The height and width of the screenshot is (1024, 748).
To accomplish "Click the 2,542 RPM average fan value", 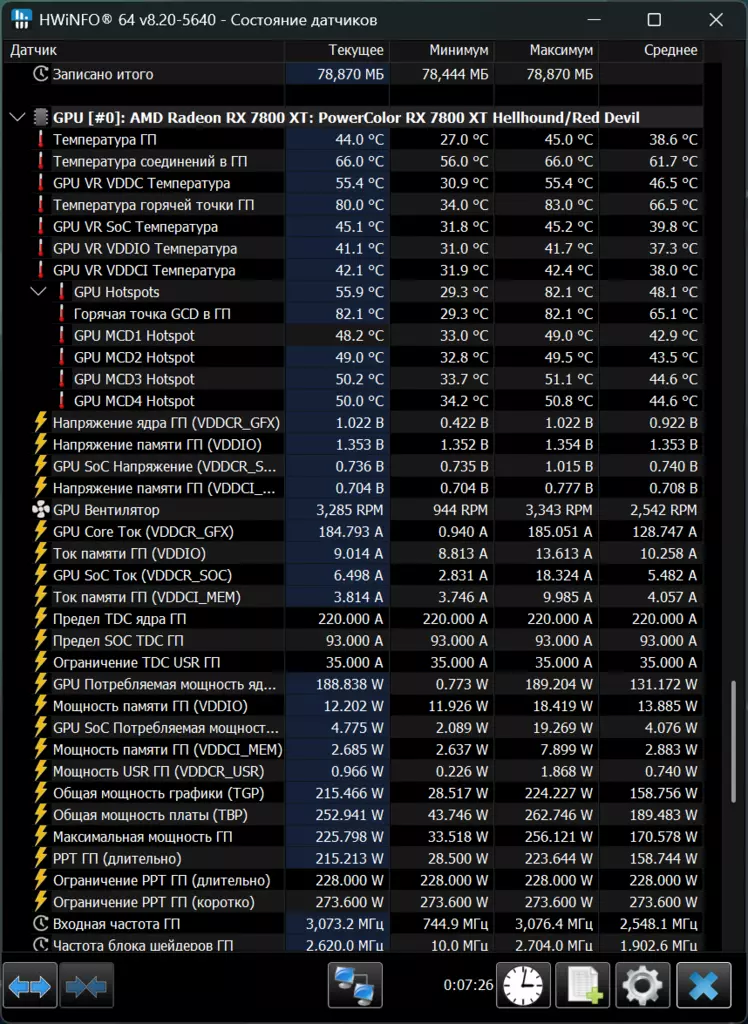I will pyautogui.click(x=663, y=510).
